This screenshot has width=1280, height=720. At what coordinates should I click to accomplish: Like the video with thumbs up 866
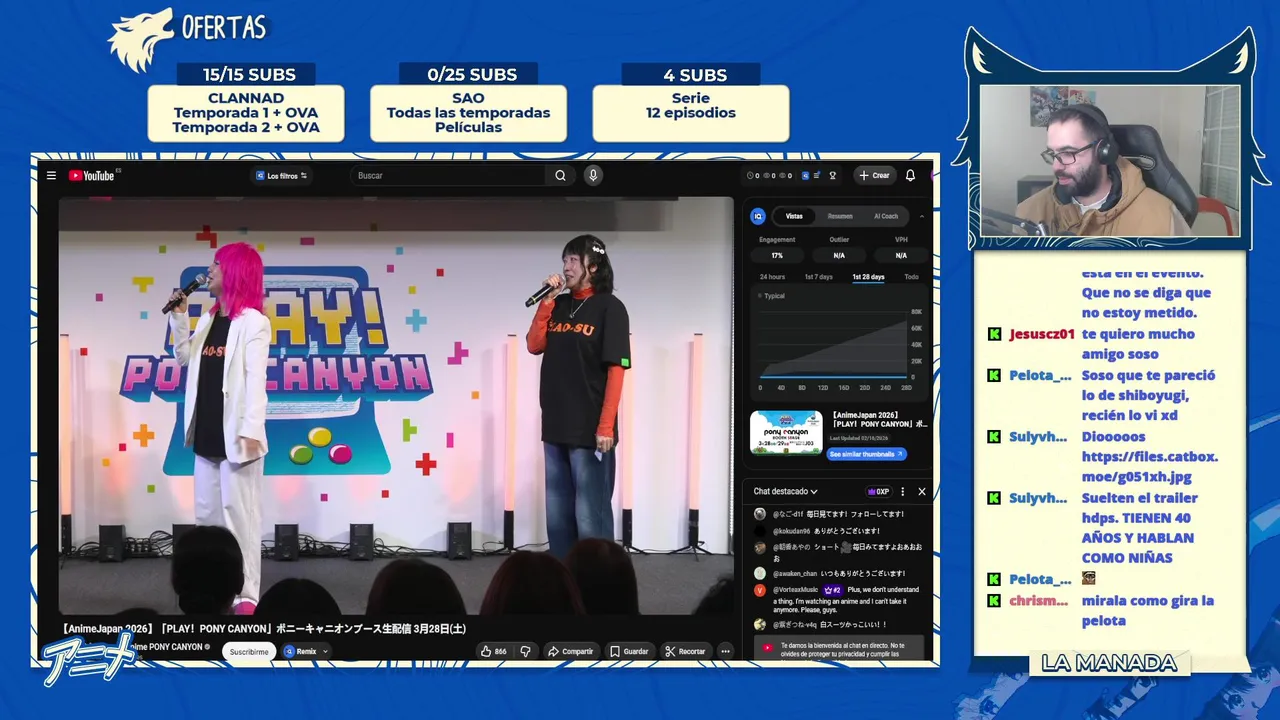pyautogui.click(x=494, y=651)
